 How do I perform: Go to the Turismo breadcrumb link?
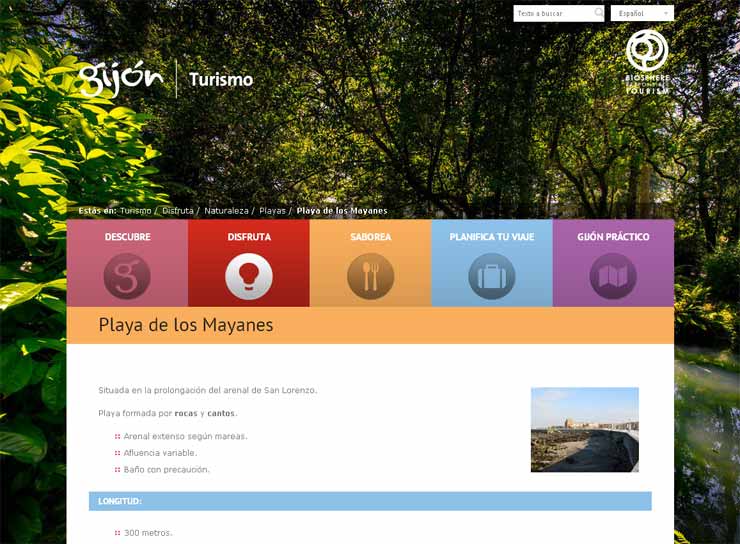click(135, 211)
